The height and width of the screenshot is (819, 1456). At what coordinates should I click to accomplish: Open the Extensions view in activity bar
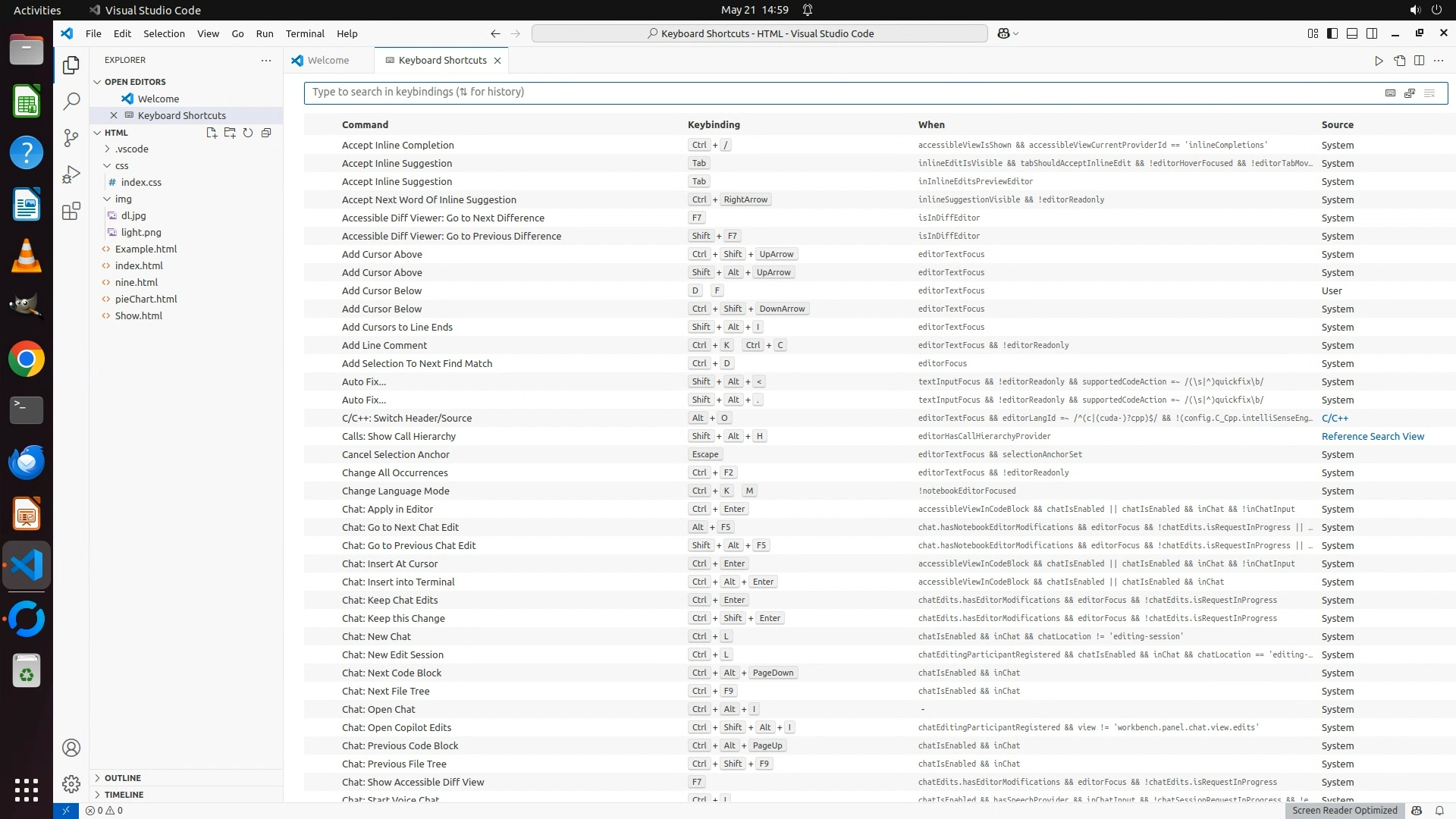(71, 211)
